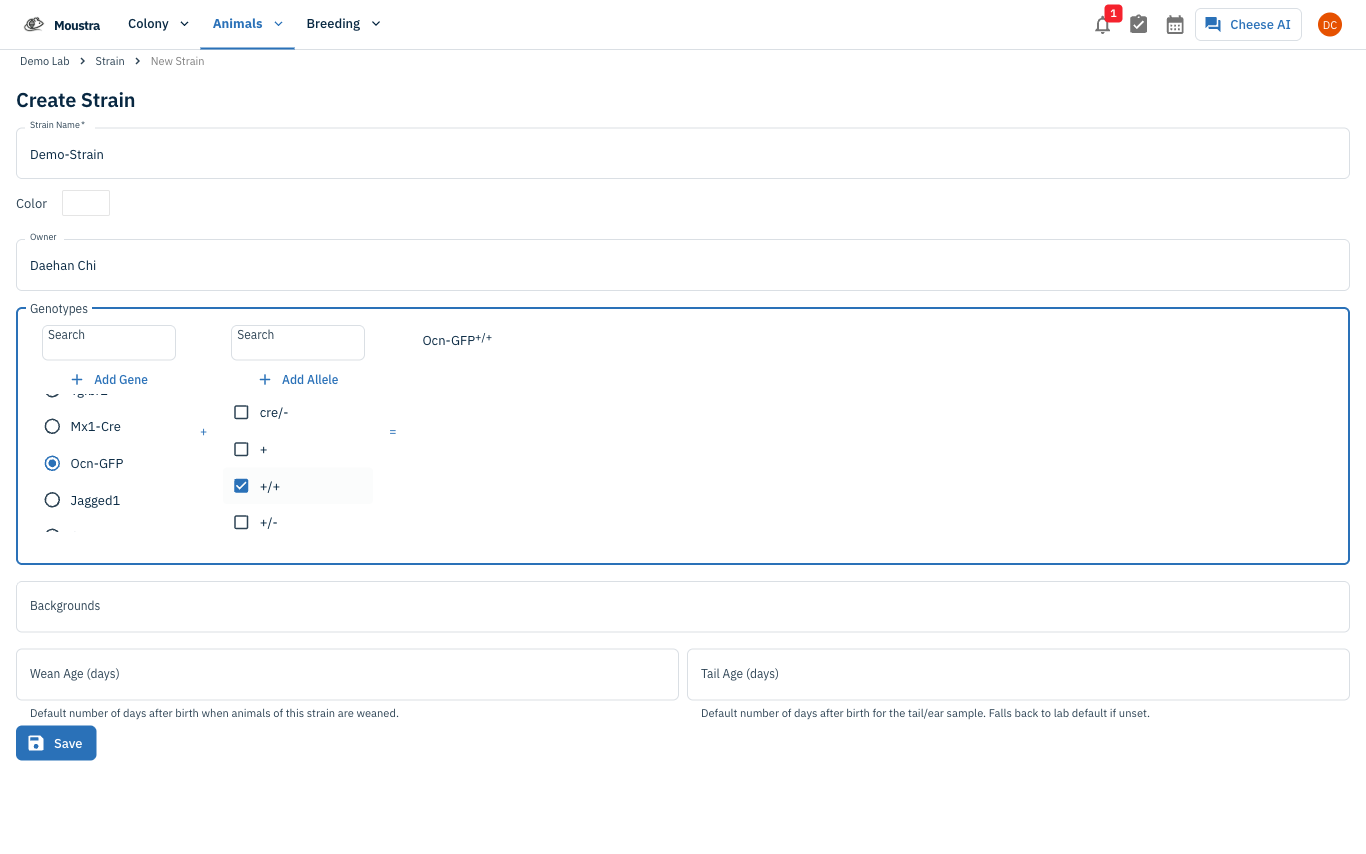Image resolution: width=1366 pixels, height=854 pixels.
Task: Click the plus icon for Add Gene
Action: tap(77, 380)
